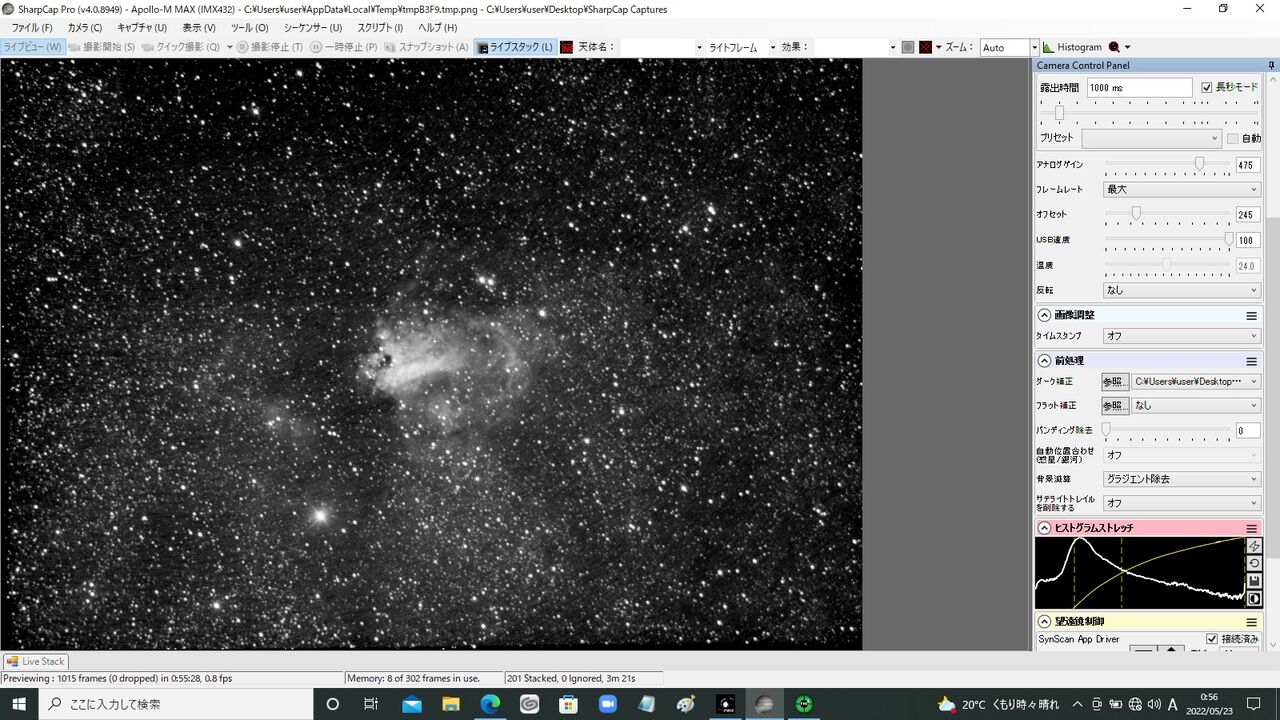Click the 露出時間 input field

1139,88
